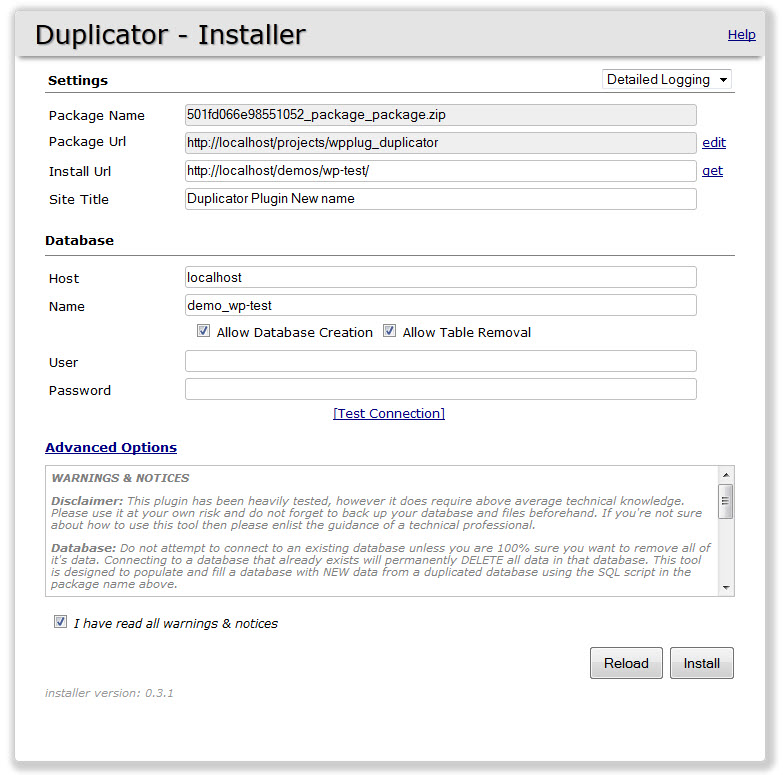783x775 pixels.
Task: Click the database Name field
Action: pos(440,305)
